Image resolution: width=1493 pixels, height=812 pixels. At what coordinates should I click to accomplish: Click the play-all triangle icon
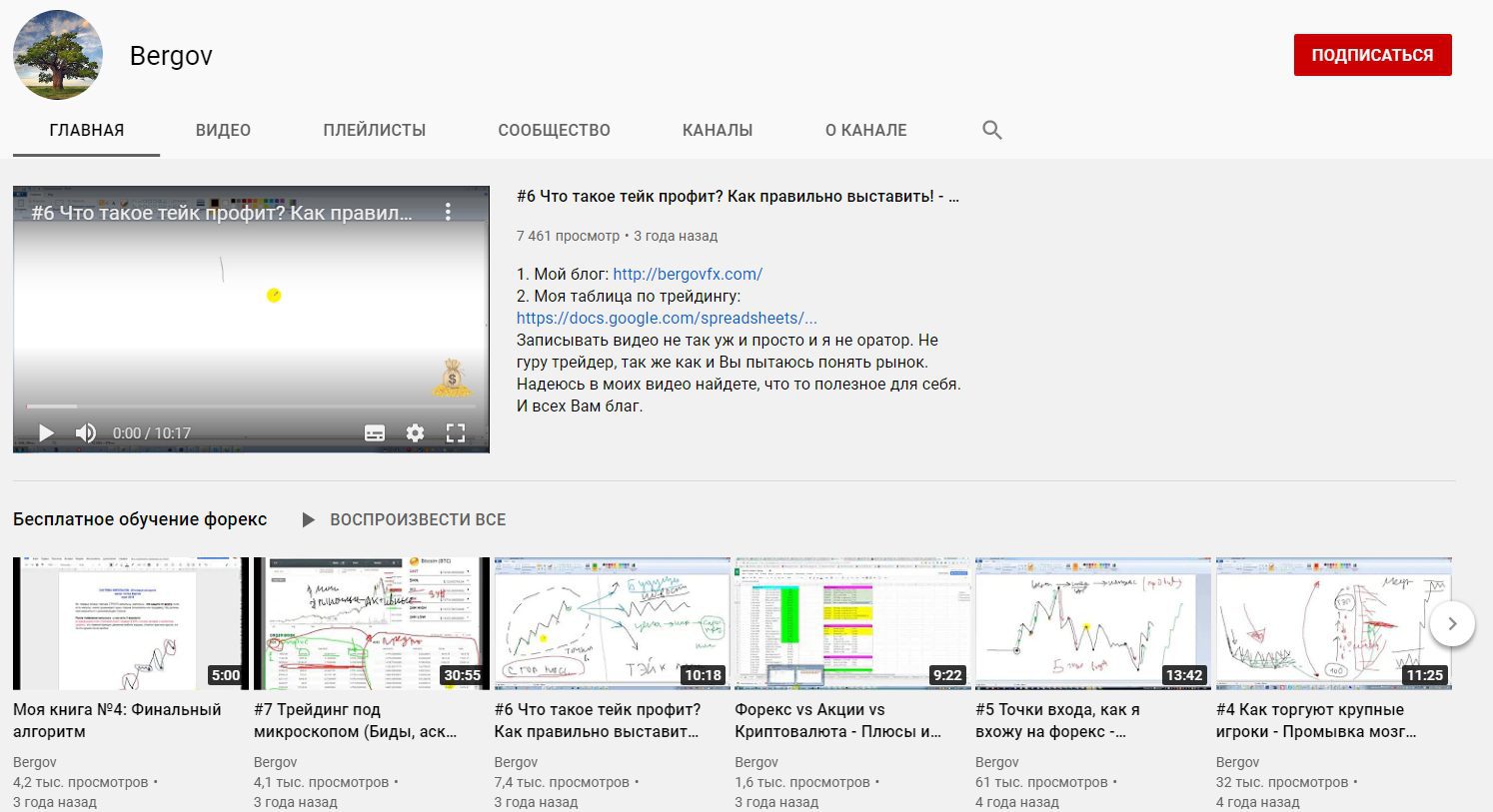pos(309,519)
